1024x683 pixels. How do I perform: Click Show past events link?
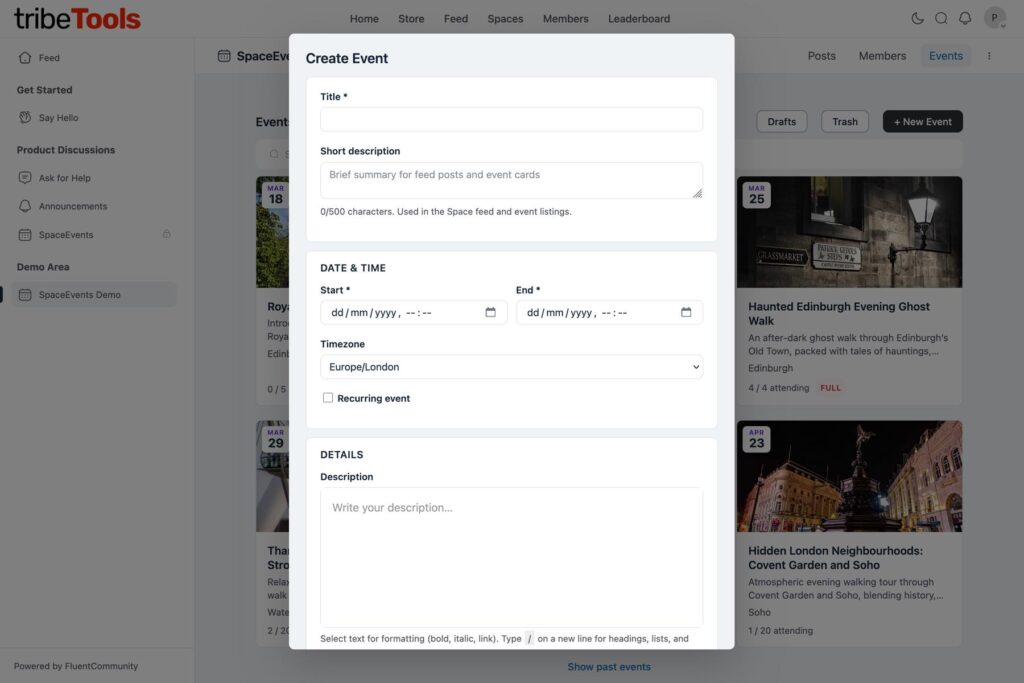[x=609, y=667]
